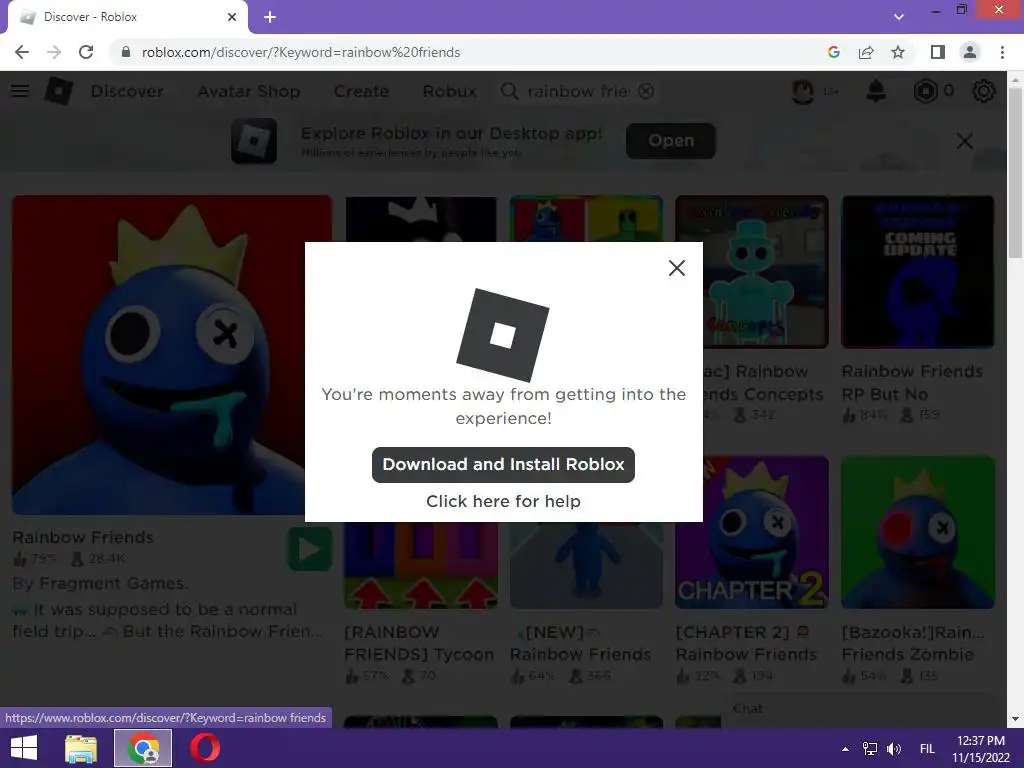Image resolution: width=1024 pixels, height=768 pixels.
Task: Show hidden system tray icons
Action: (x=845, y=749)
